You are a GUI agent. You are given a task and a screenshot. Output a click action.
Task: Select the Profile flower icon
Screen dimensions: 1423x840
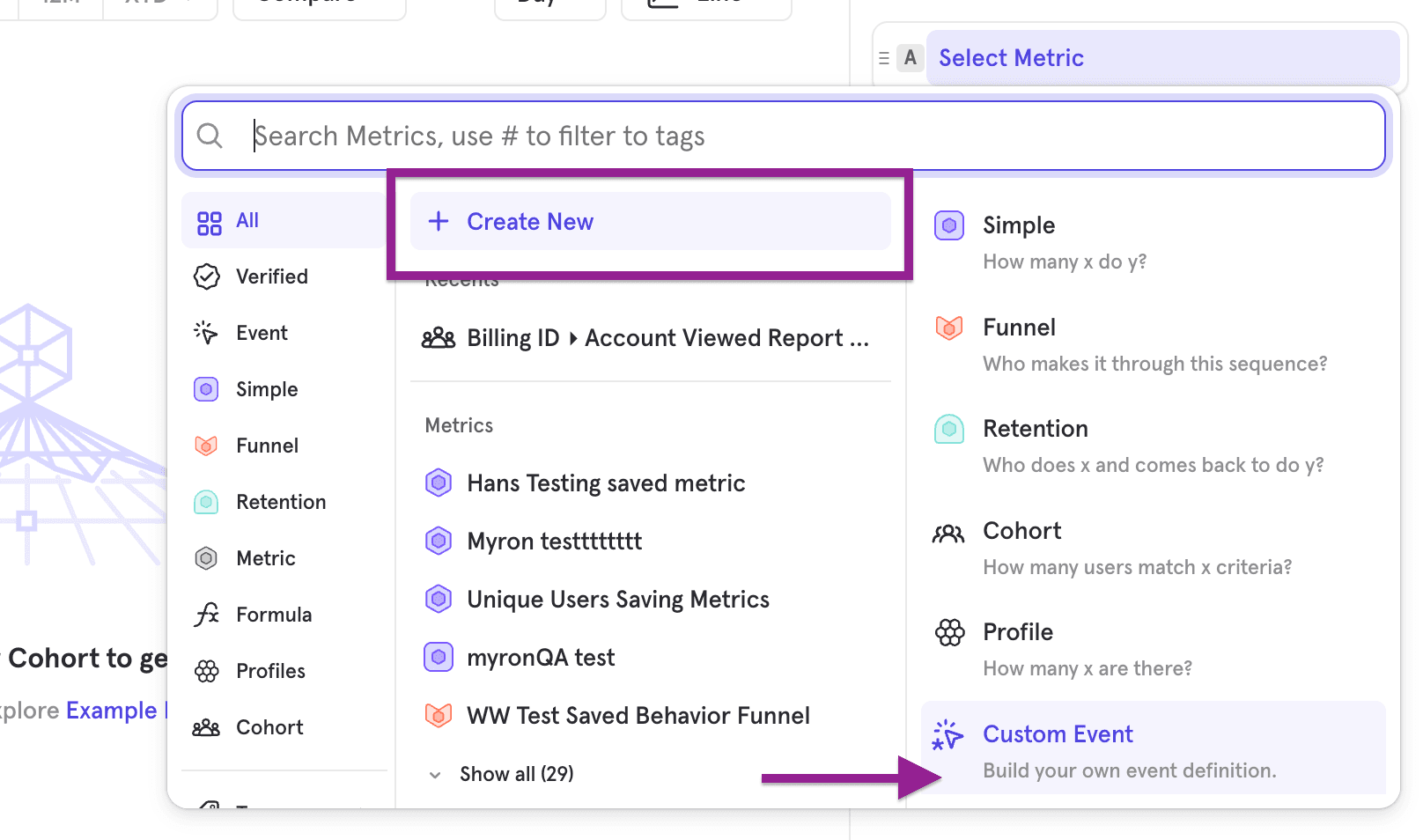point(949,632)
